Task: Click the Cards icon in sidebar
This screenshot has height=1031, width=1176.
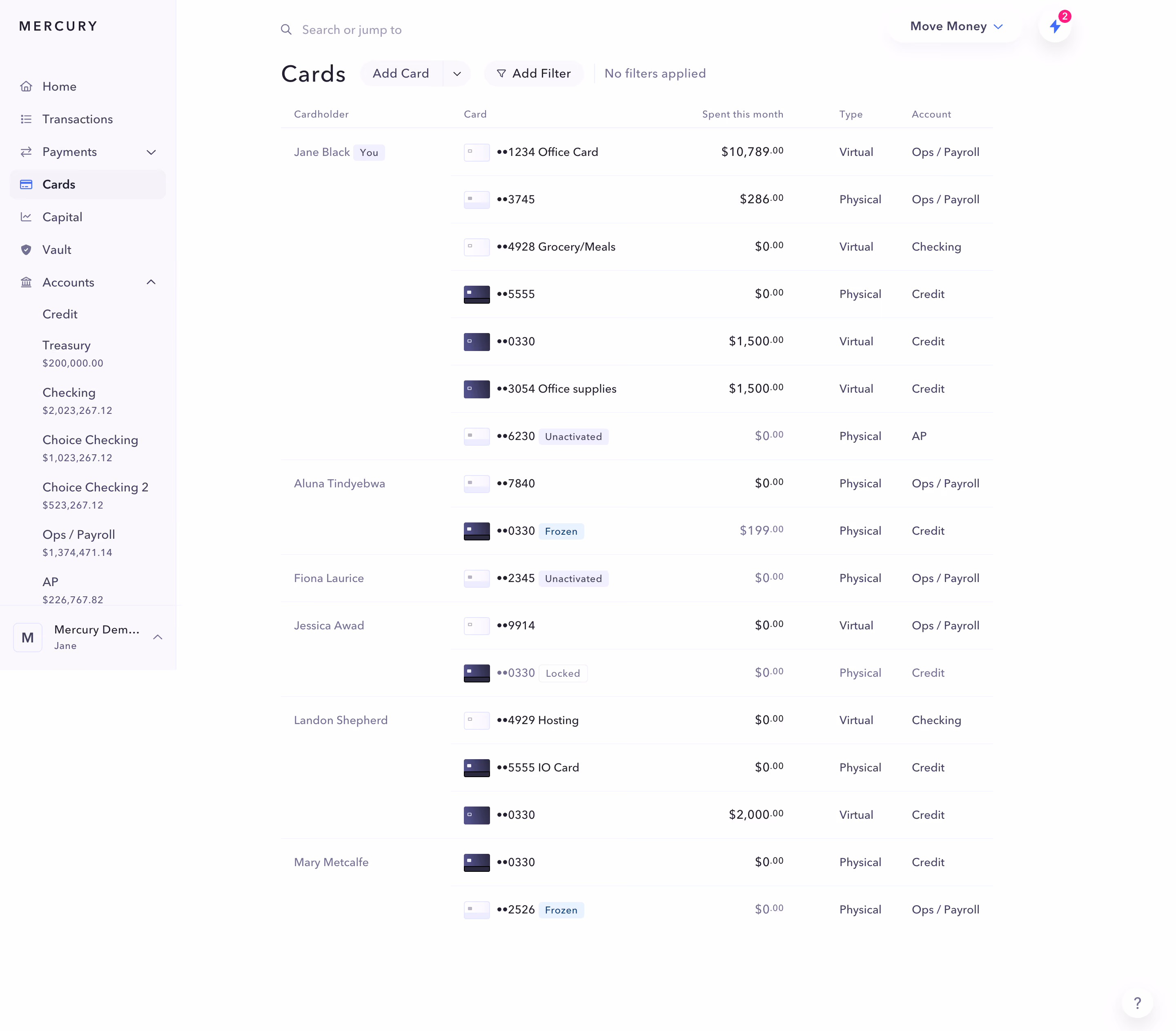Action: [x=26, y=184]
